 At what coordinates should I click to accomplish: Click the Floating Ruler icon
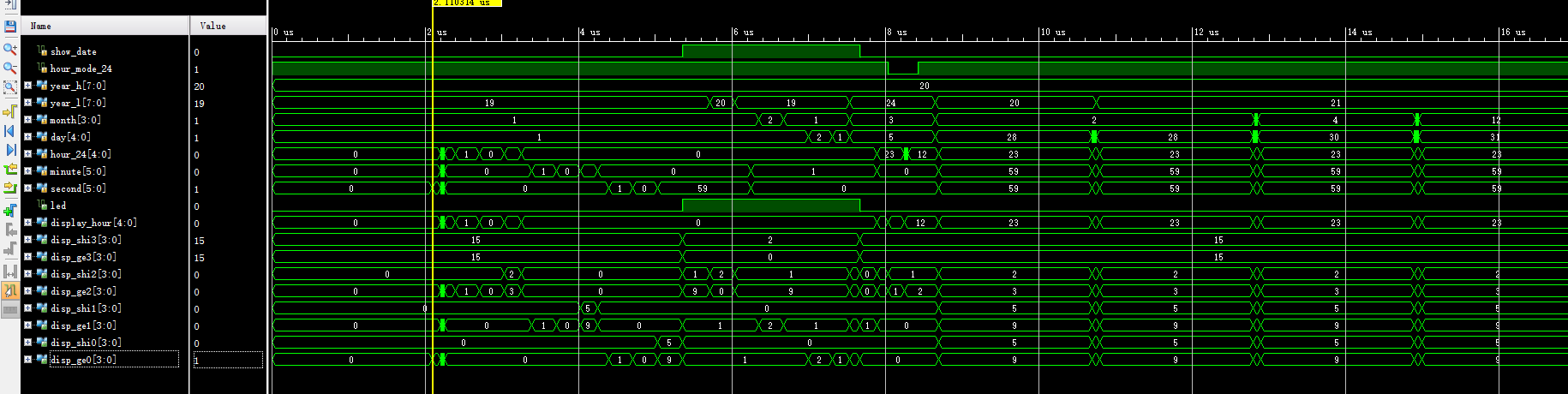click(x=10, y=310)
